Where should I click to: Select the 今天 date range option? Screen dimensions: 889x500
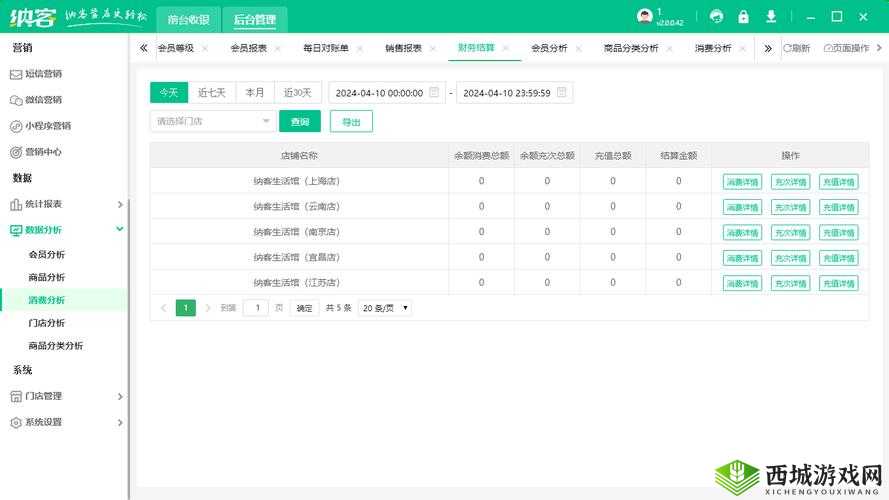click(168, 92)
